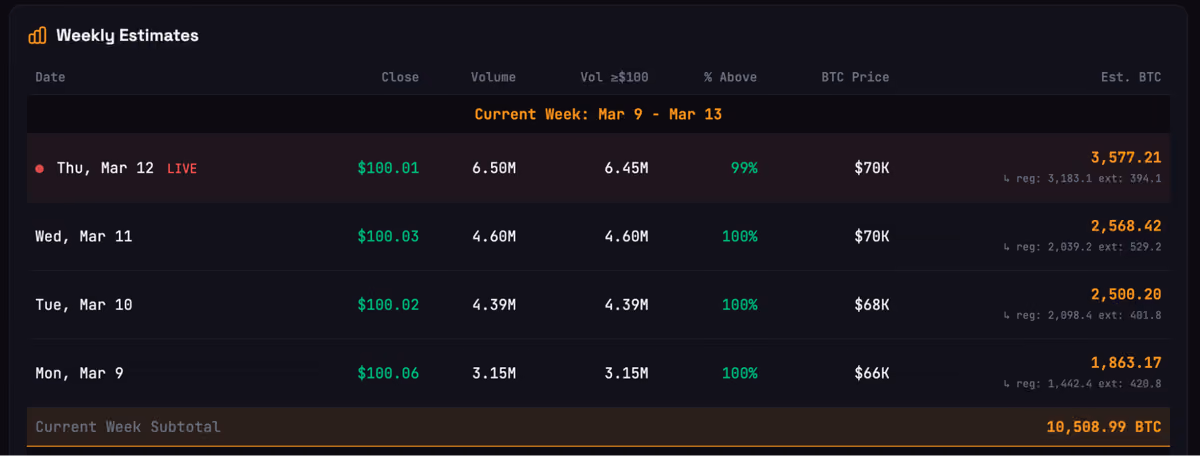Screen dimensions: 1200x456
Task: Click the Est. BTC column header
Action: [x=1129, y=77]
